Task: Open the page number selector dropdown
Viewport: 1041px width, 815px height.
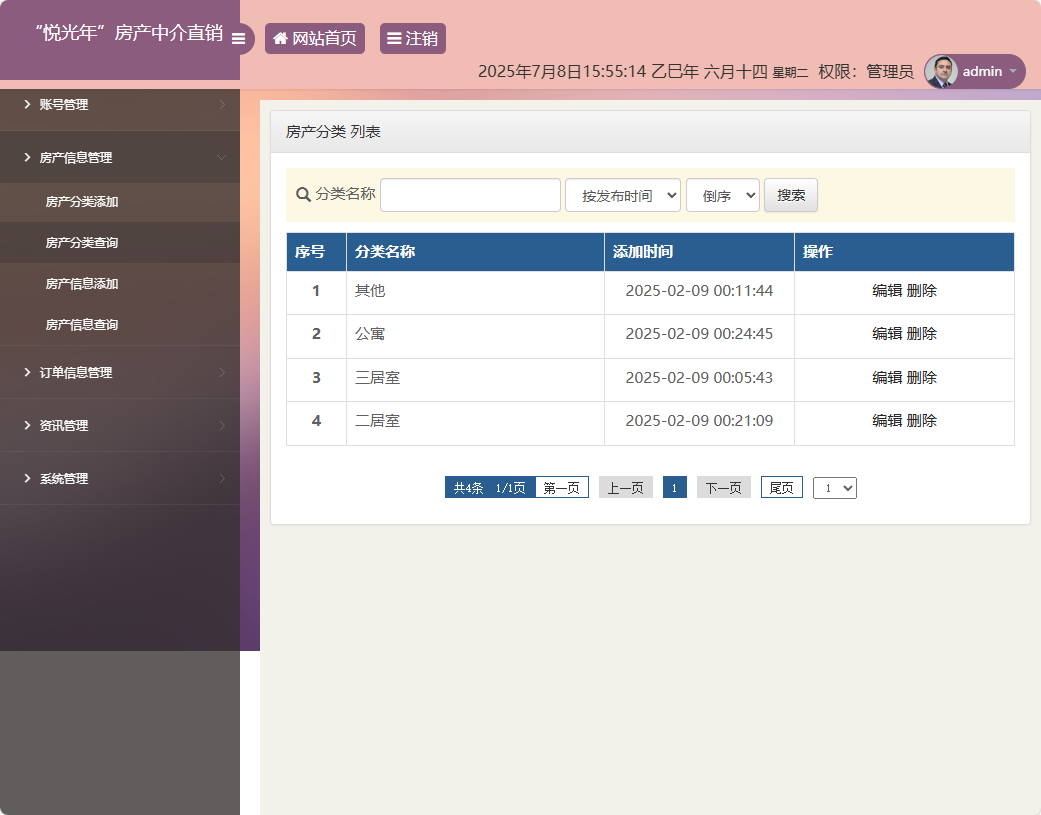Action: tap(834, 487)
